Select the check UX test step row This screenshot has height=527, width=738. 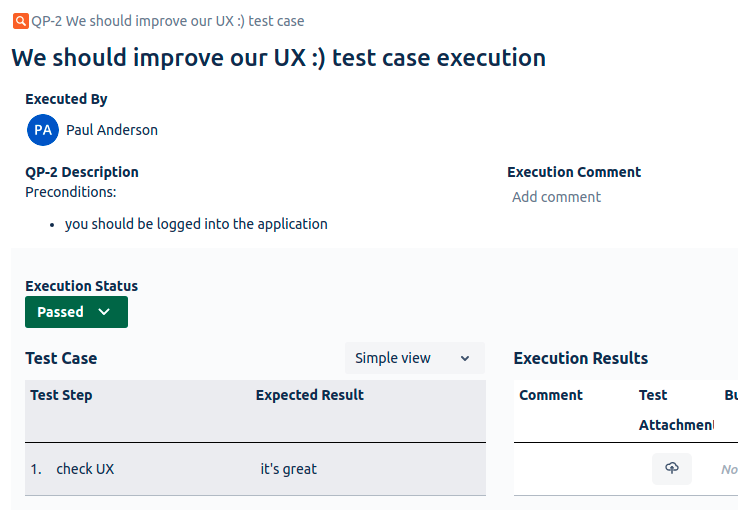255,469
